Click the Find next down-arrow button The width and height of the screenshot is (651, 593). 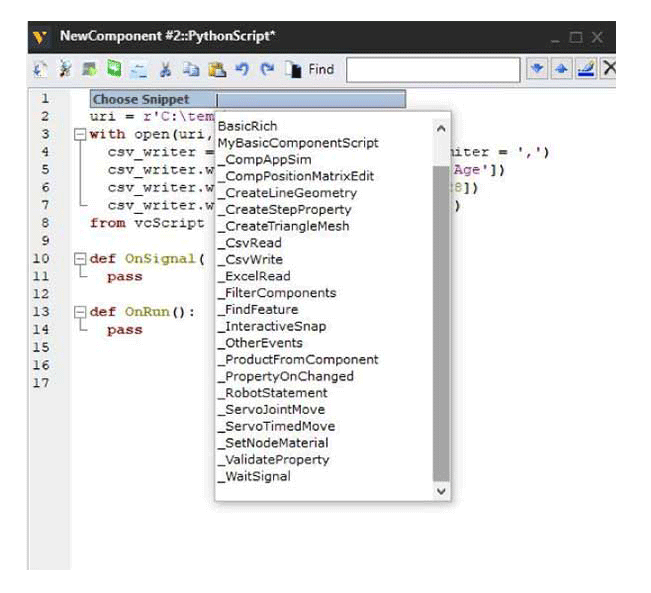coord(537,69)
